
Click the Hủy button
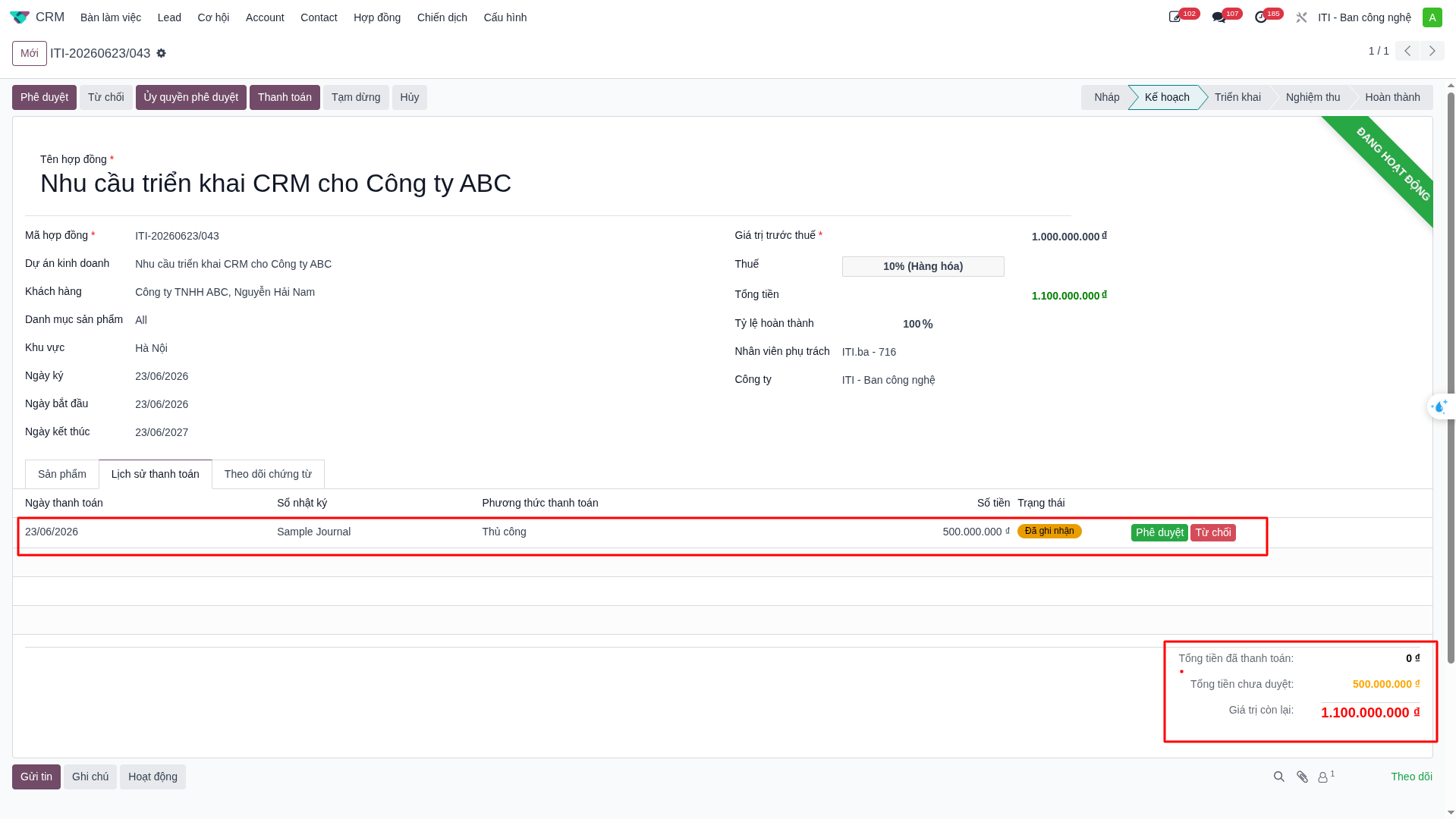pyautogui.click(x=410, y=97)
